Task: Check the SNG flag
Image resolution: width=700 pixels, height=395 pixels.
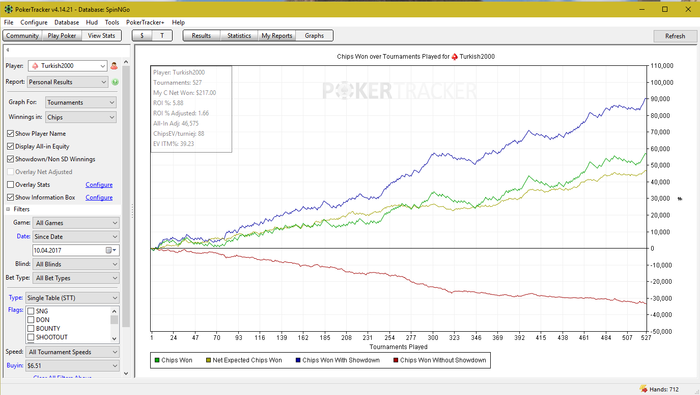Action: click(31, 311)
